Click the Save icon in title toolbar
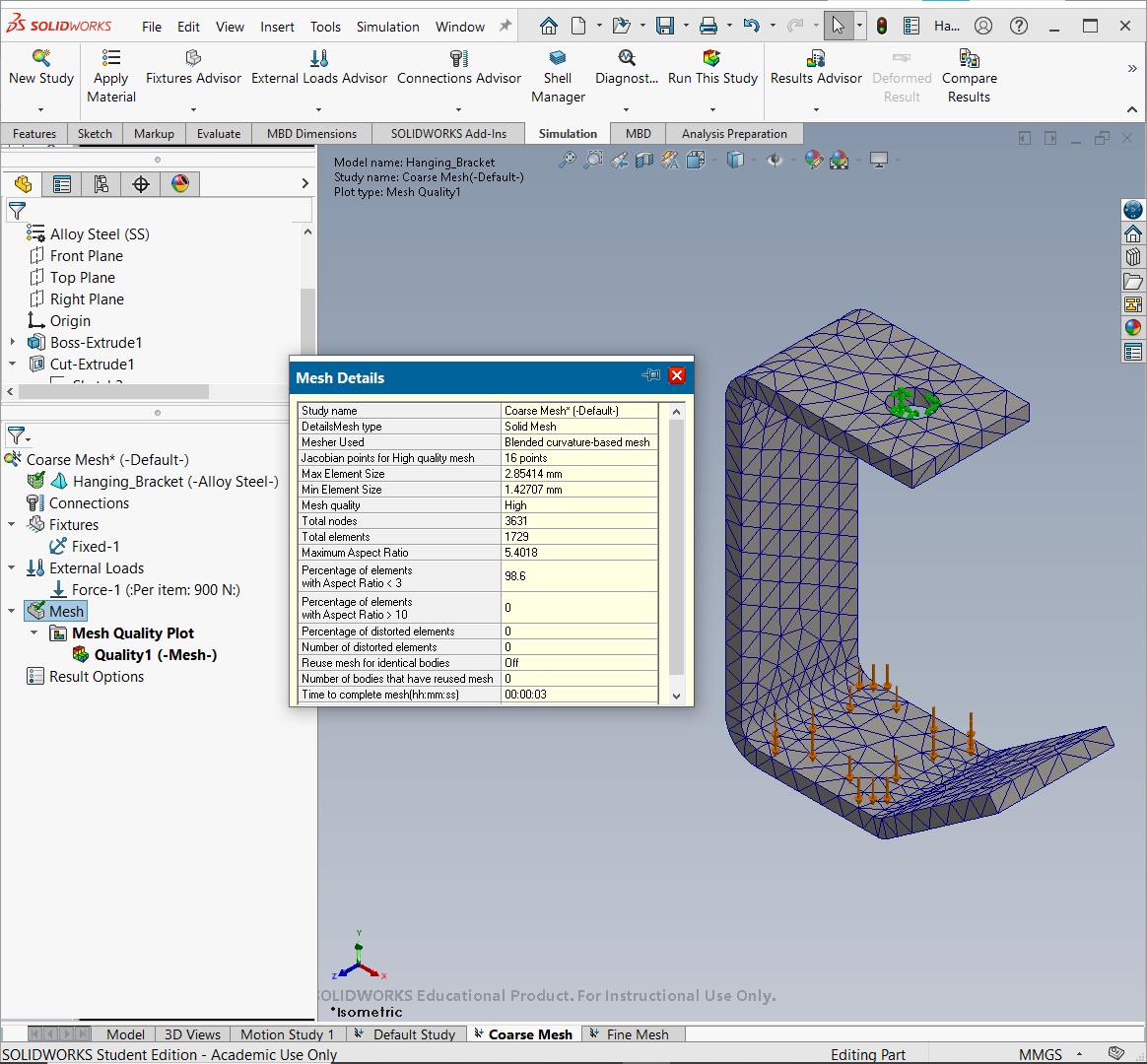 (665, 27)
